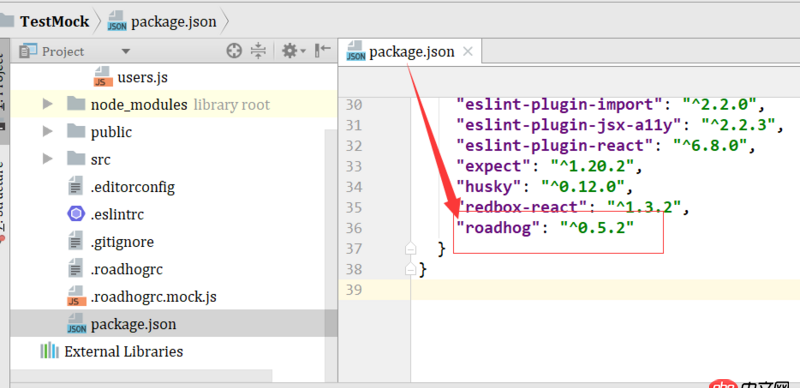
Task: Hide the Project tool window icon
Action: tap(322, 50)
